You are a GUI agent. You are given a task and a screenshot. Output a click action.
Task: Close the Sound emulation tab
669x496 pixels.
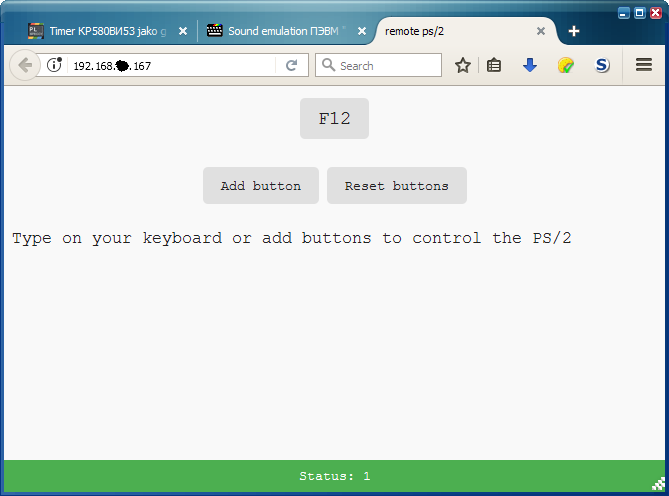point(361,31)
